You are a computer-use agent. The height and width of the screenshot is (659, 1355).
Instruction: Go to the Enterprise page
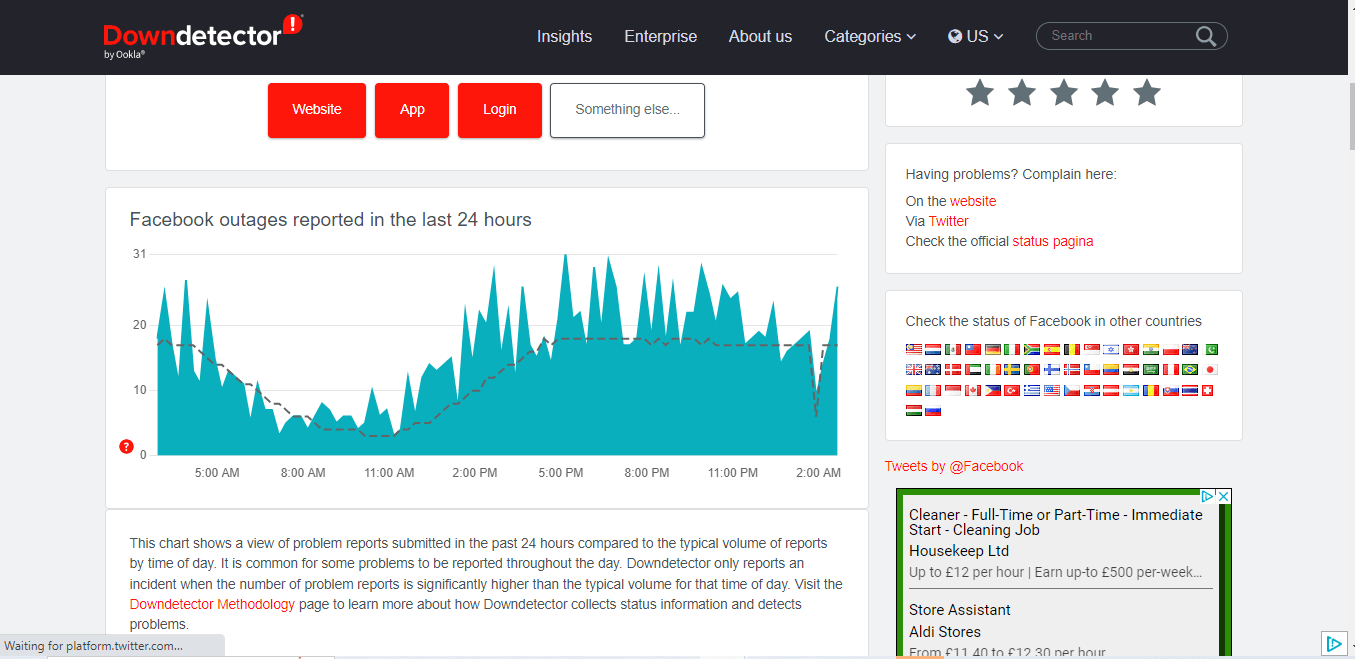tap(660, 36)
